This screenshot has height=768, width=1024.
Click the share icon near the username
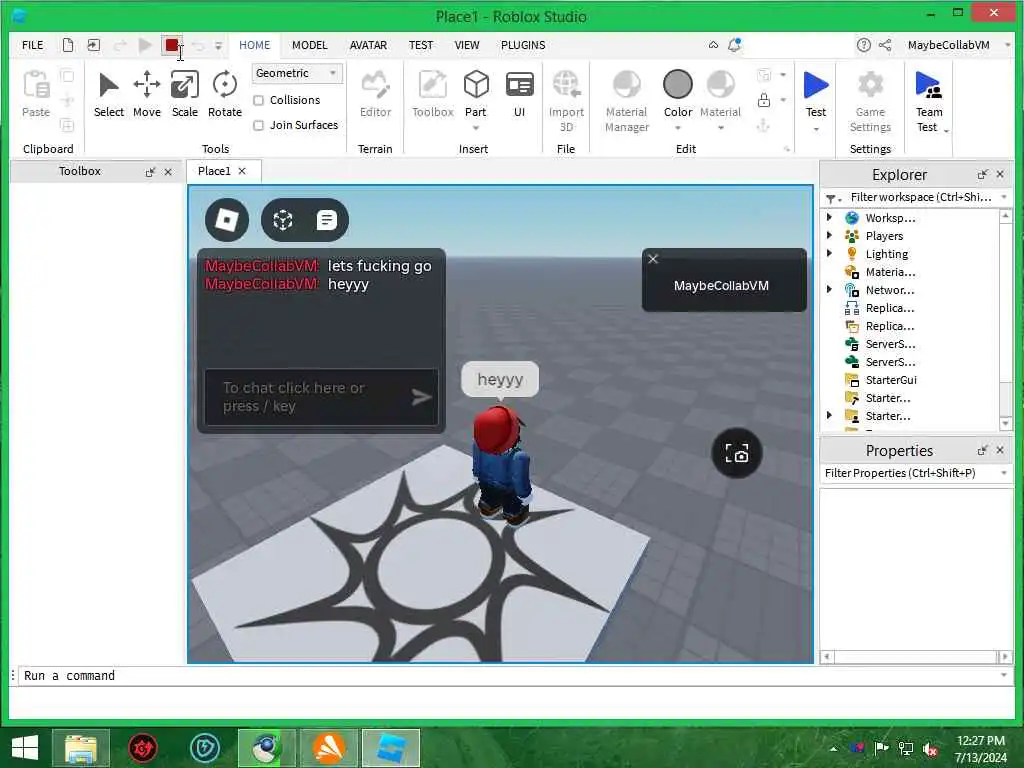tap(885, 45)
